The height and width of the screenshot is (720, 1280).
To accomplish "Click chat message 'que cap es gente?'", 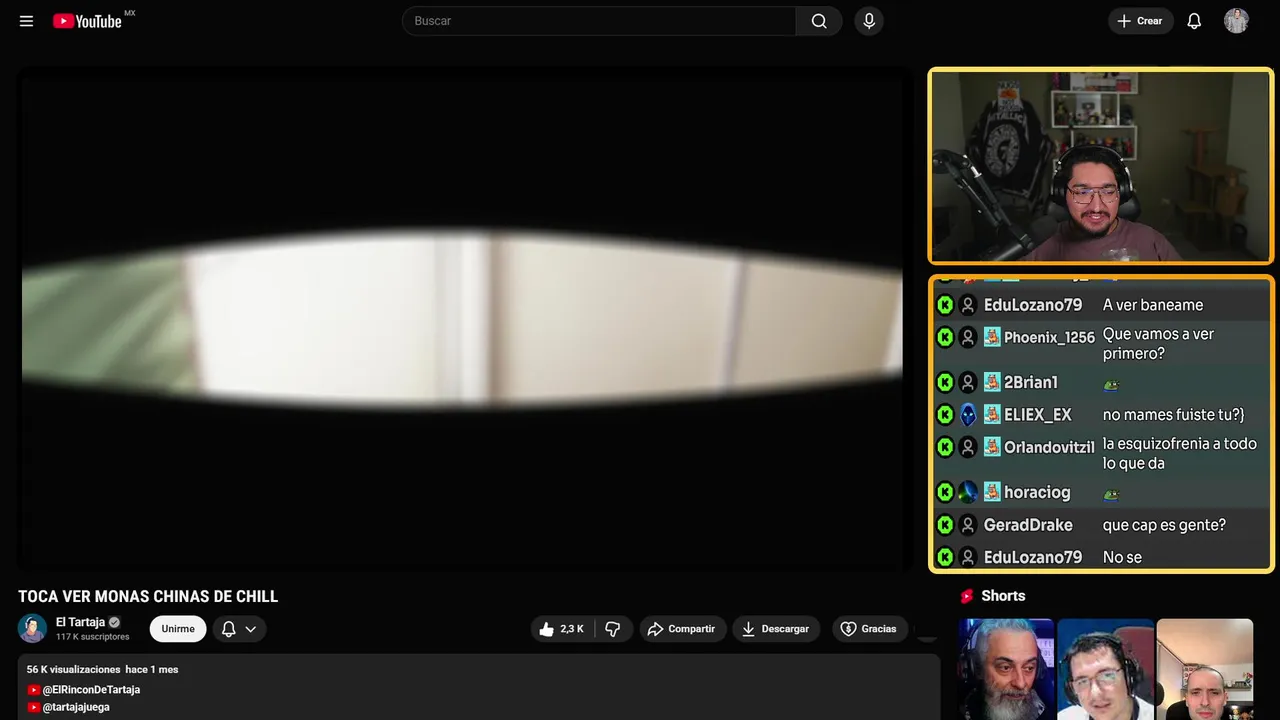I will [x=1164, y=525].
